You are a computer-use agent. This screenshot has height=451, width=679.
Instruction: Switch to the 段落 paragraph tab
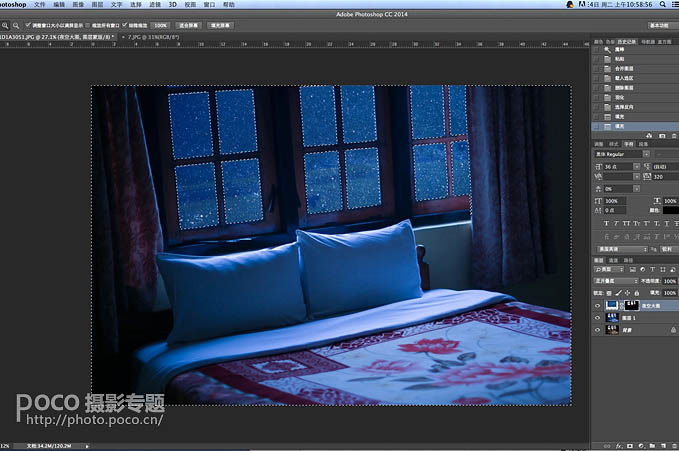[643, 144]
